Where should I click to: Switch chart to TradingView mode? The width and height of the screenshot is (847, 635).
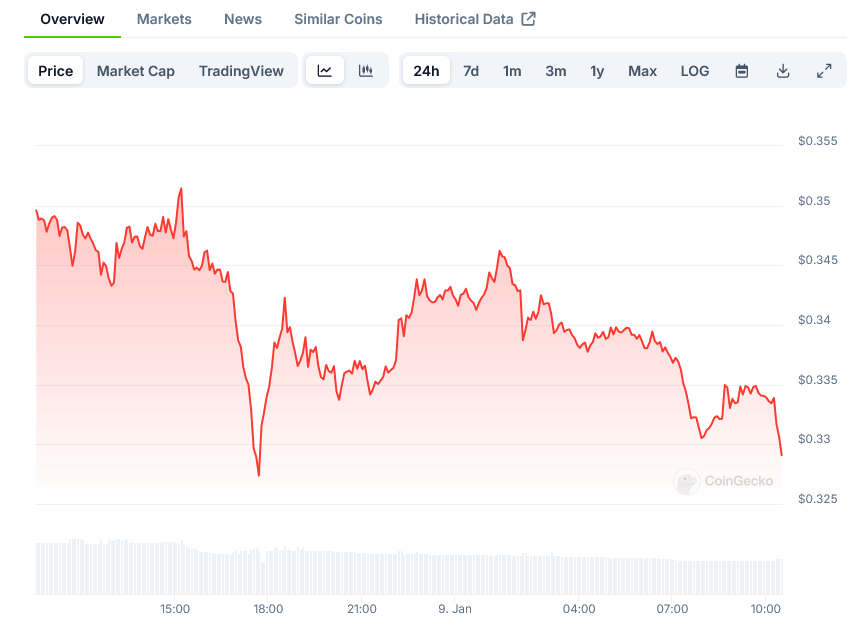pos(241,71)
